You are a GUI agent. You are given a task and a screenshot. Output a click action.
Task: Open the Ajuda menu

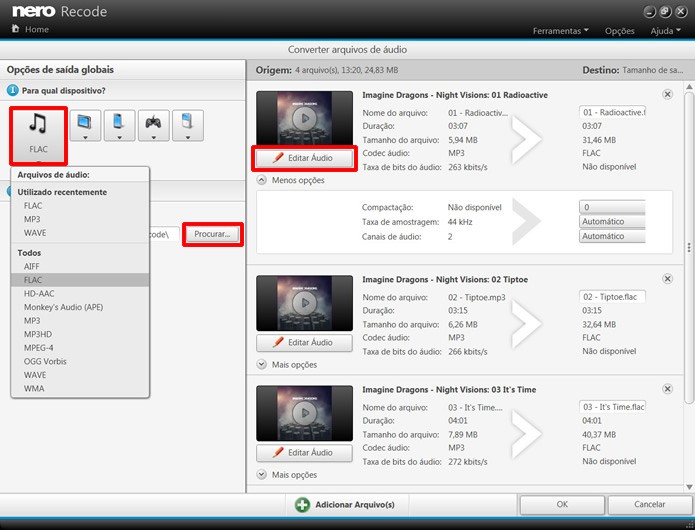coord(665,31)
